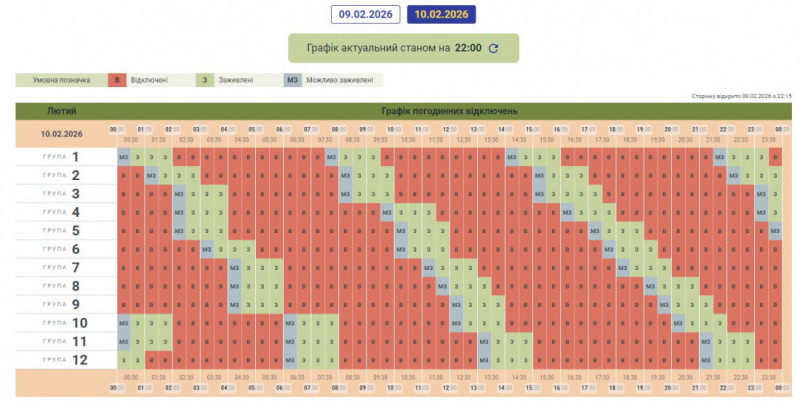This screenshot has height=405, width=800.
Task: Select the Група 1 row label
Action: click(61, 157)
